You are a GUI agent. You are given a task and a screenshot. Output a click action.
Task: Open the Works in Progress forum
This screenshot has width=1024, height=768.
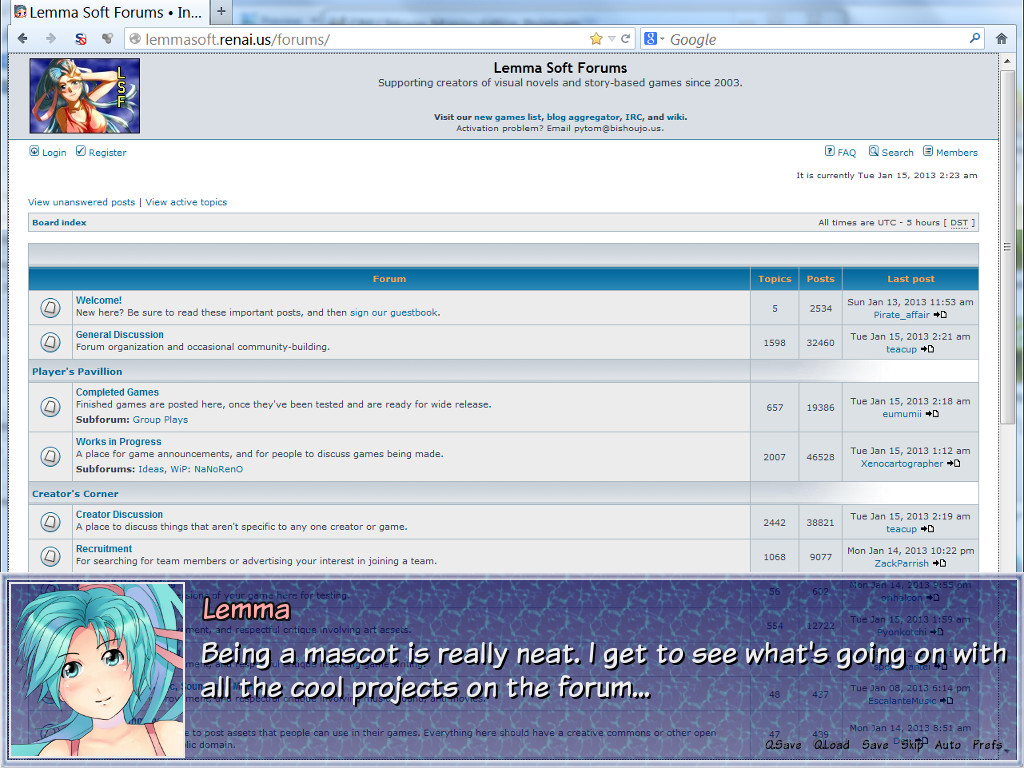[118, 441]
